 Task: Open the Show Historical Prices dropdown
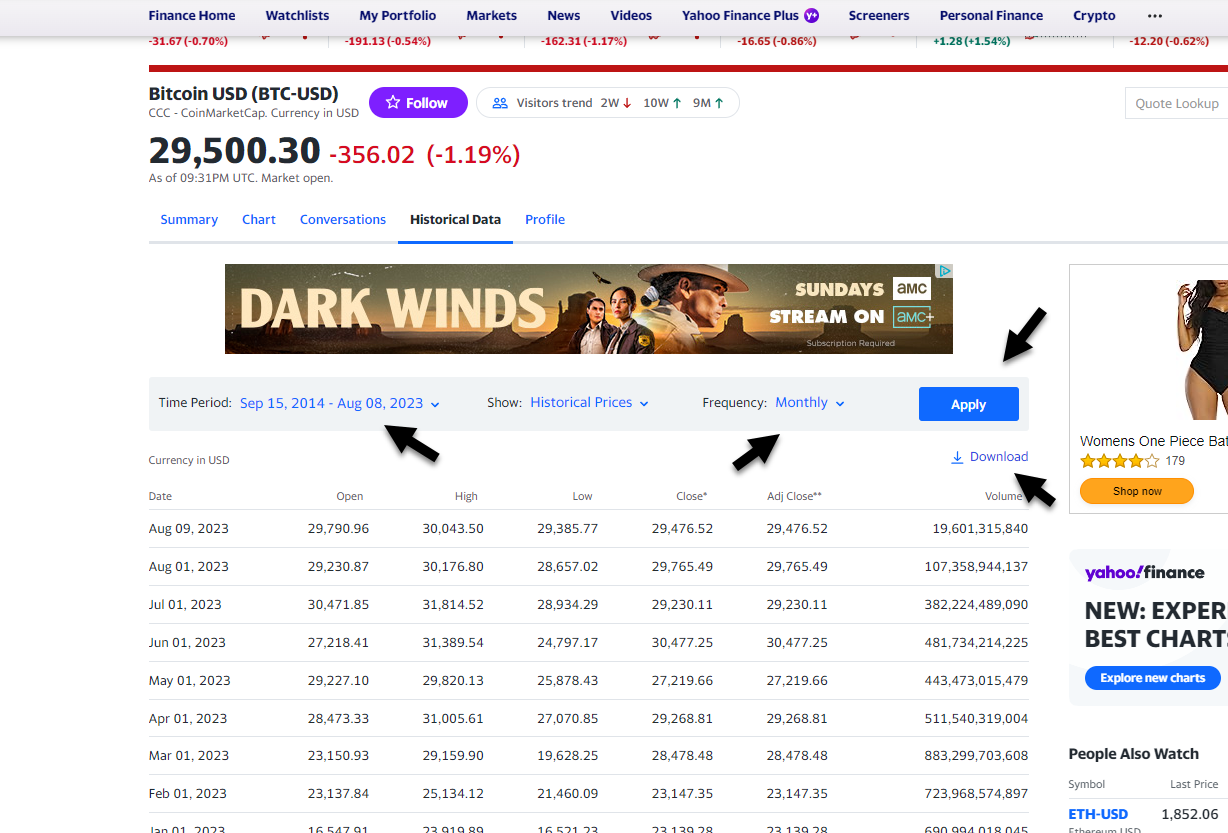point(589,403)
